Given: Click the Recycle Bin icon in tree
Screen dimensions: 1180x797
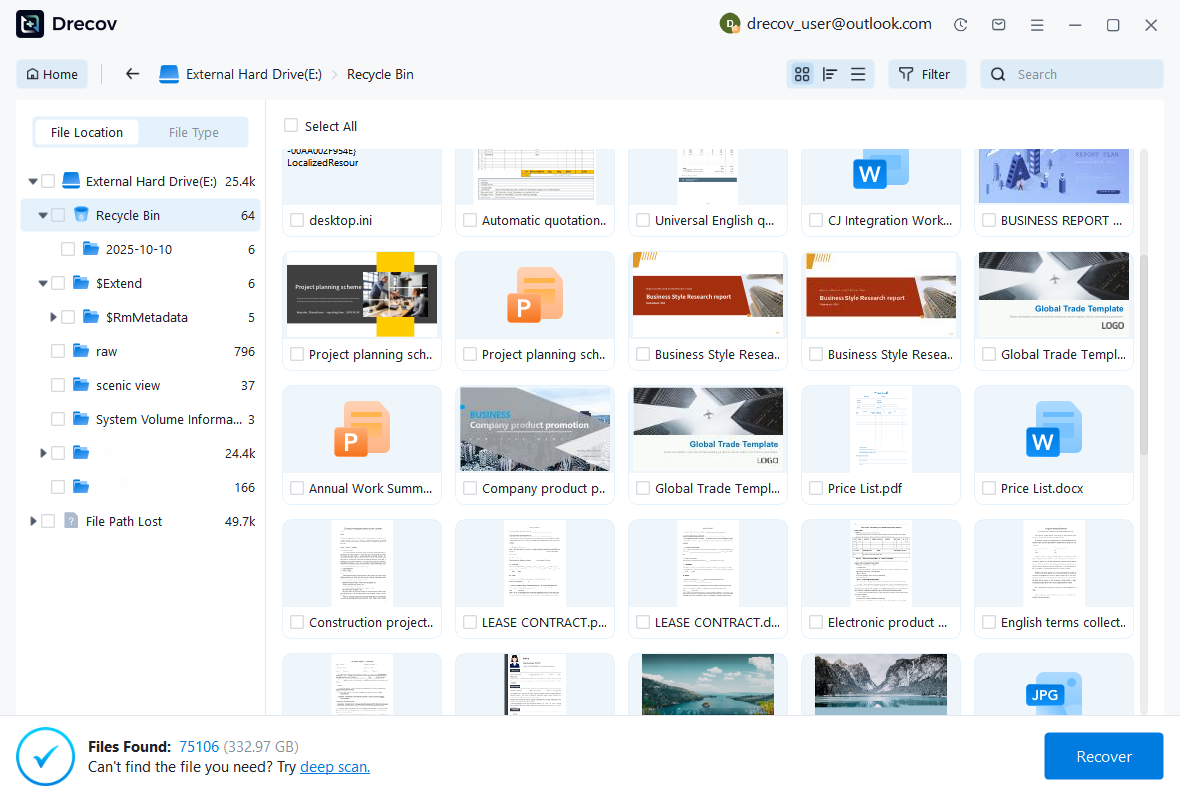Looking at the screenshot, I should 81,215.
